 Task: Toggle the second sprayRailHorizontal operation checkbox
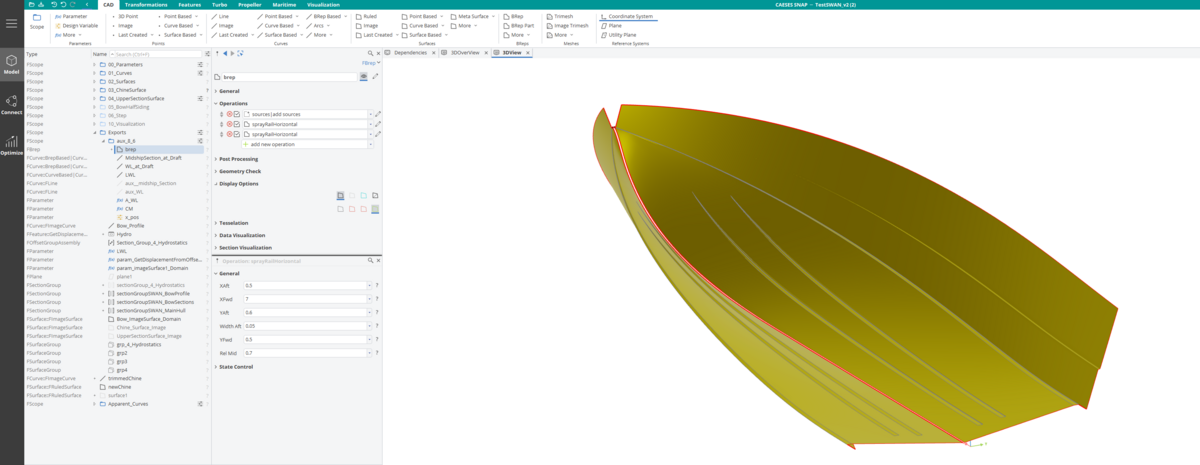237,124
